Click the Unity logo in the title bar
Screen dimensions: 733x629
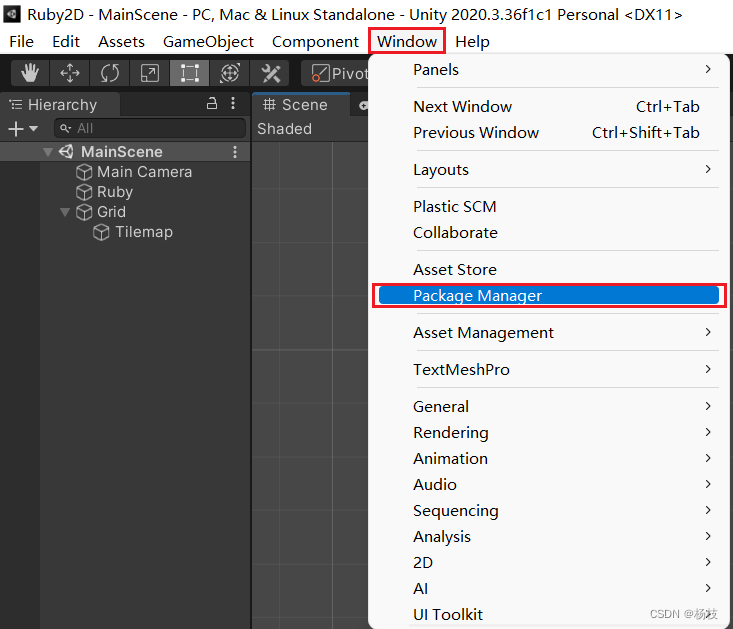point(11,14)
